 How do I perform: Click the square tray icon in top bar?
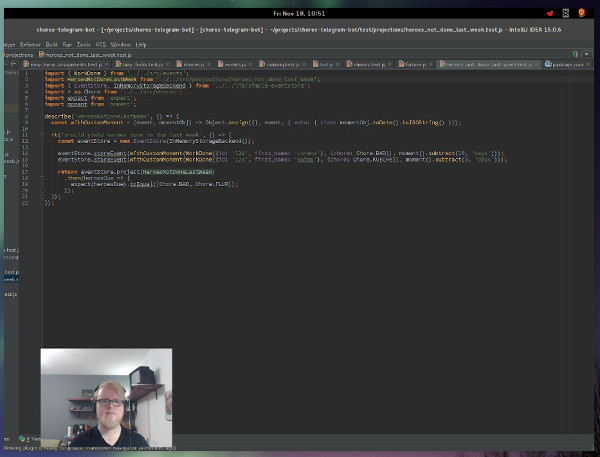pyautogui.click(x=566, y=13)
